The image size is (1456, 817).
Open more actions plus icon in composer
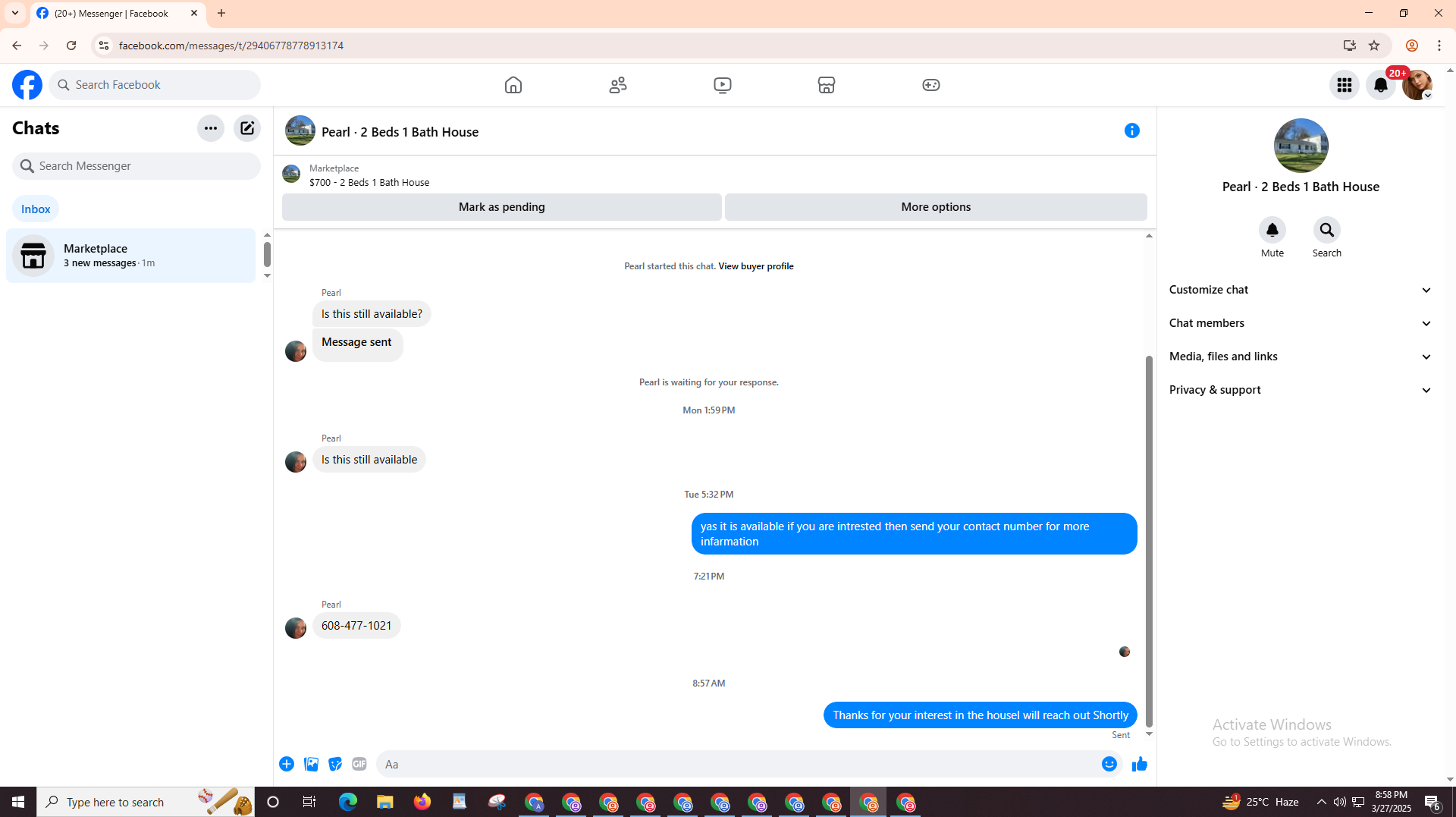(287, 764)
